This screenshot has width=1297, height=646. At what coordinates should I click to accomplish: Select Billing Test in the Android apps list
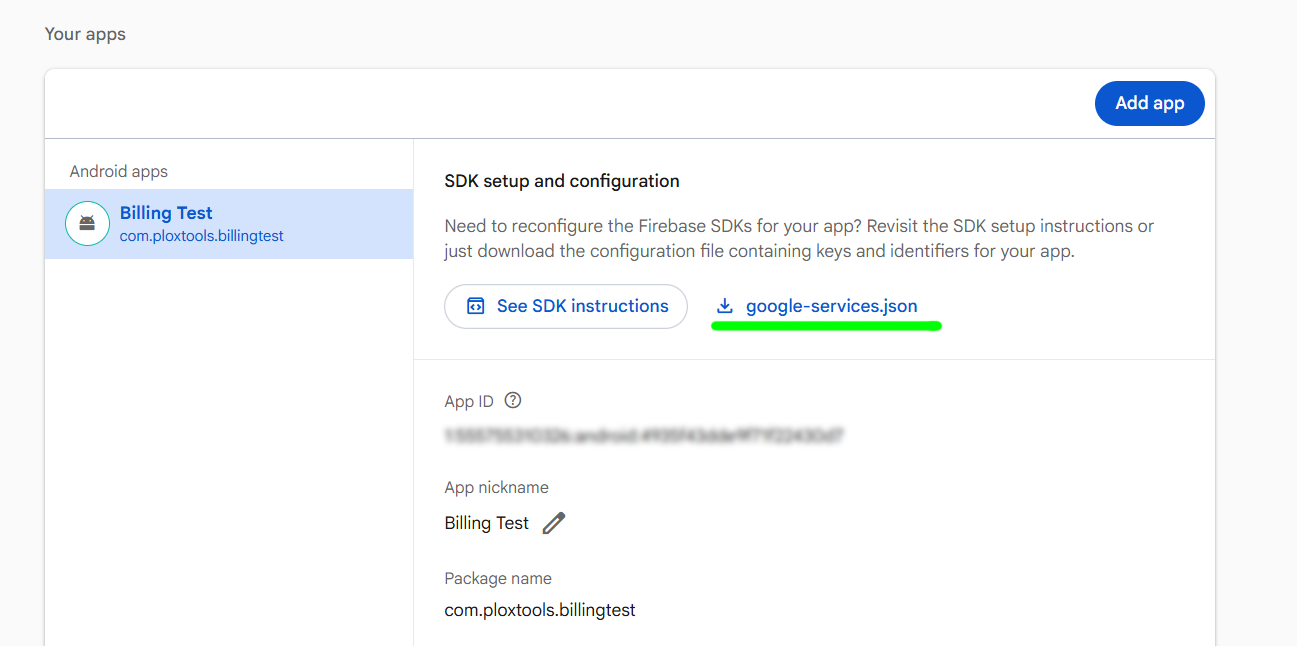[166, 213]
